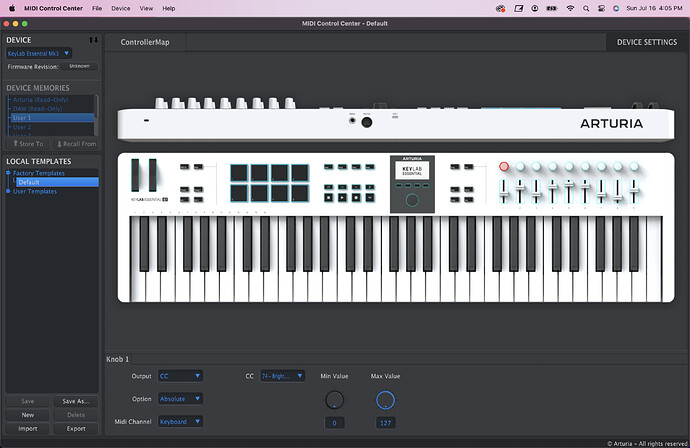Select the Default factory template
The width and height of the screenshot is (690, 448).
29,182
